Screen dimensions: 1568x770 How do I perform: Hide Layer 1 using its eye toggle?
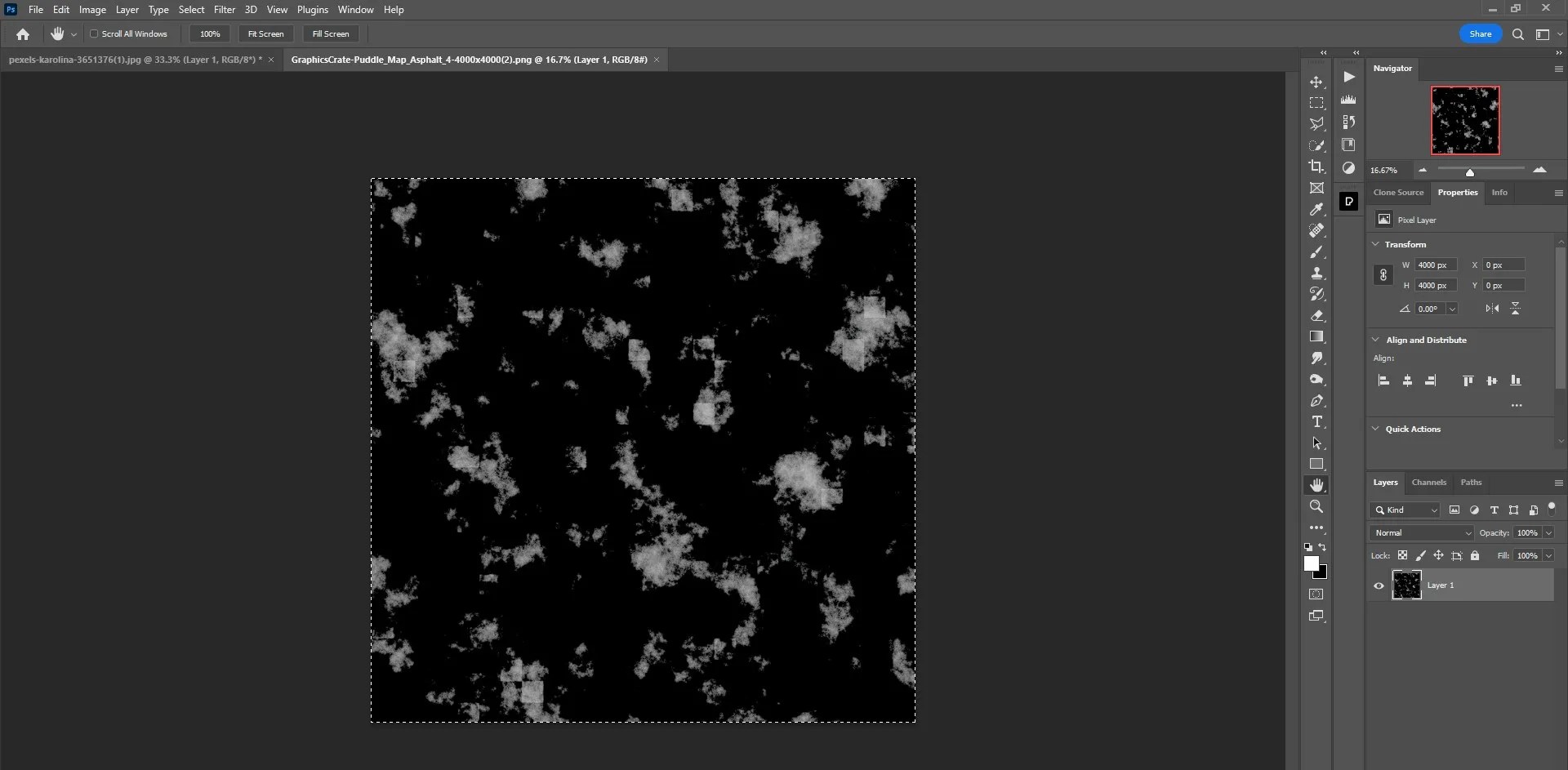(x=1378, y=585)
